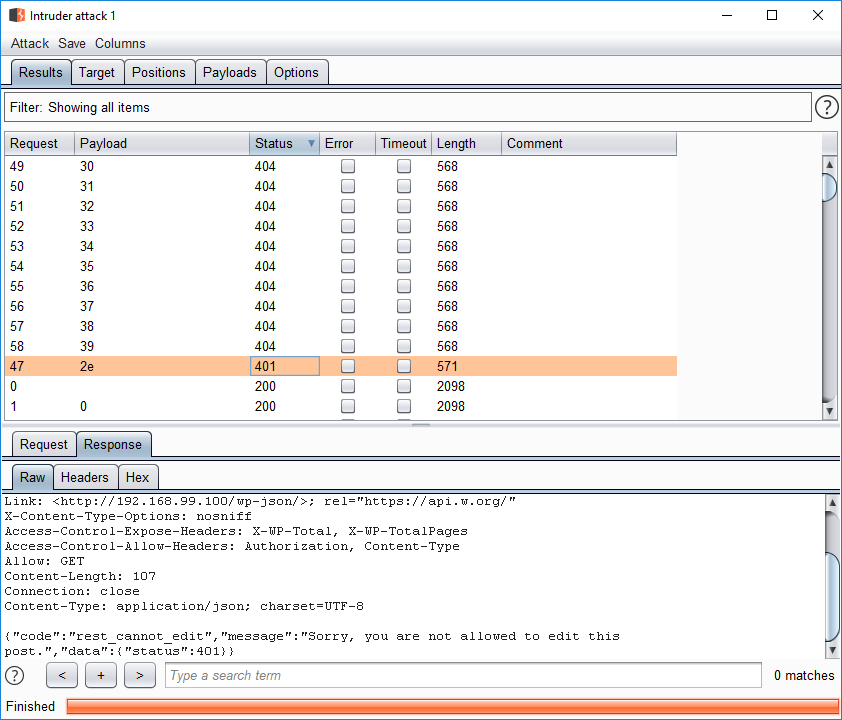
Task: Maximize the Intruder attack window
Action: click(772, 15)
